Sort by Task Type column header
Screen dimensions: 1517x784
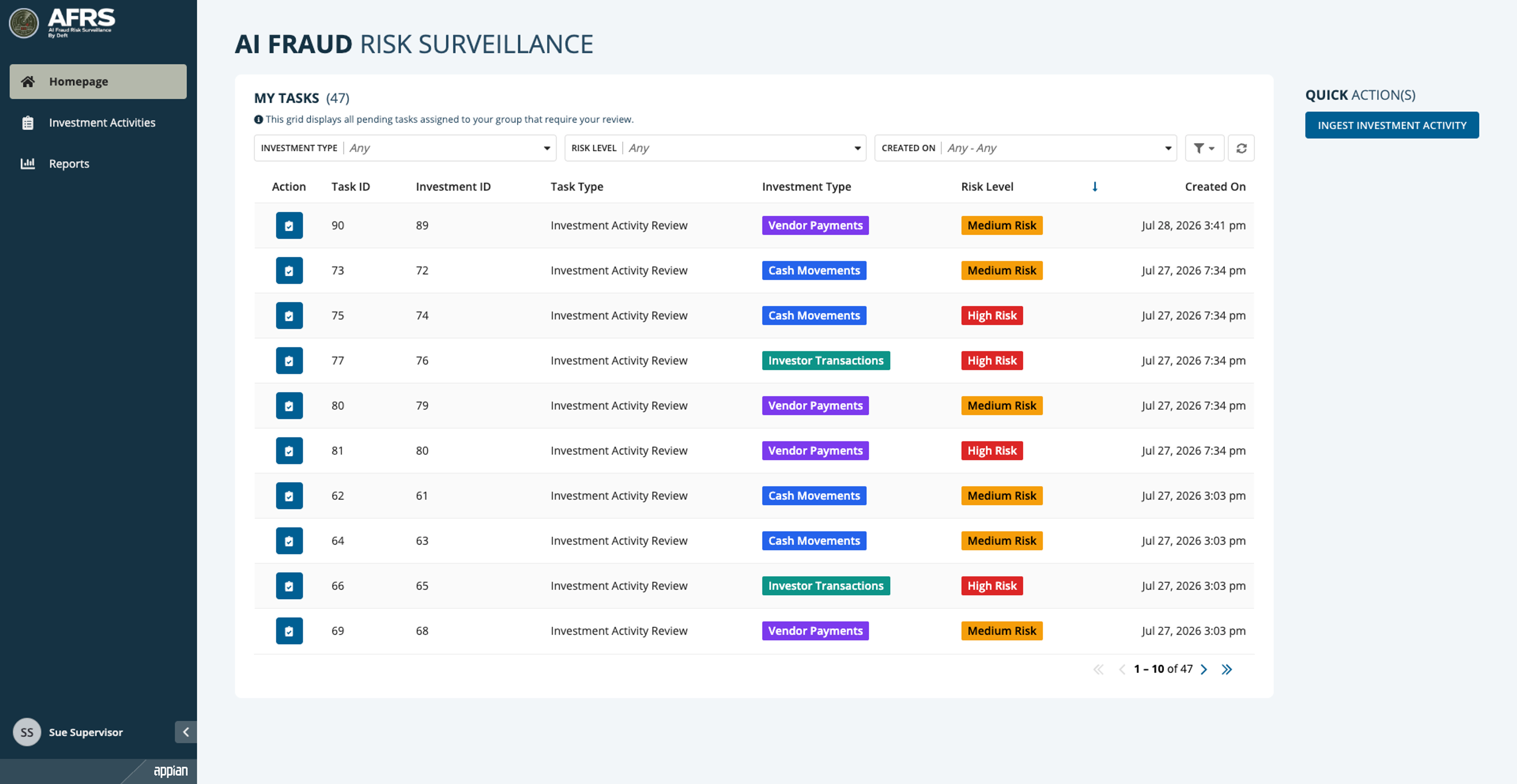click(x=576, y=186)
